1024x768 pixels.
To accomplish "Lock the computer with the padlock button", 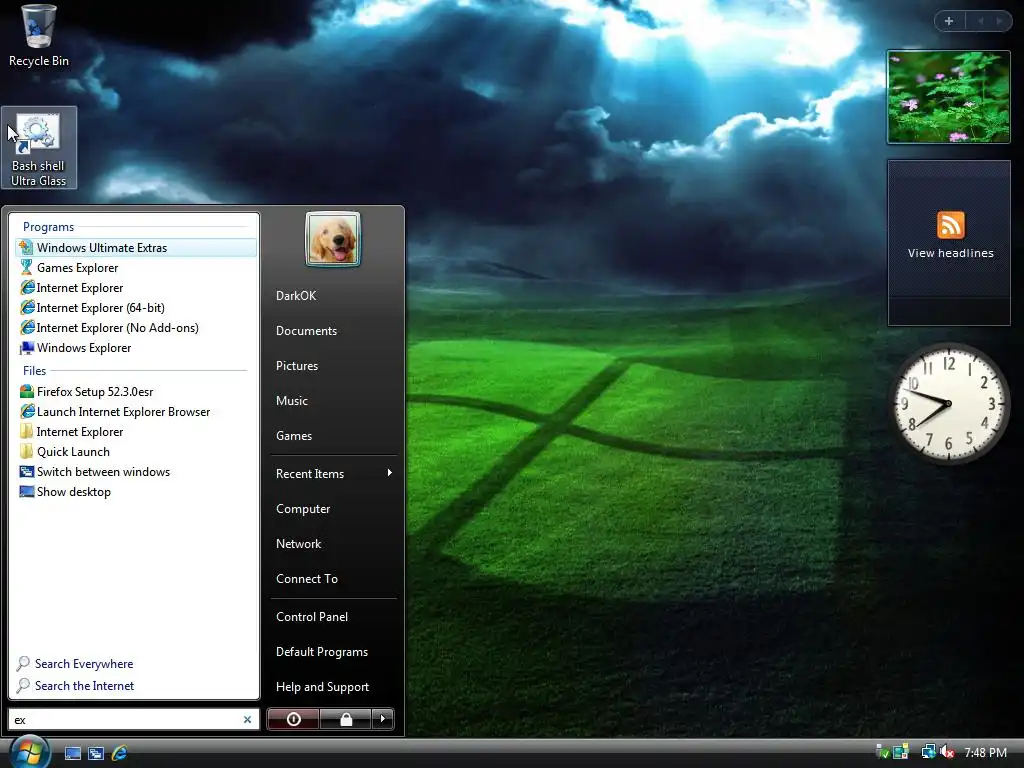I will point(345,719).
